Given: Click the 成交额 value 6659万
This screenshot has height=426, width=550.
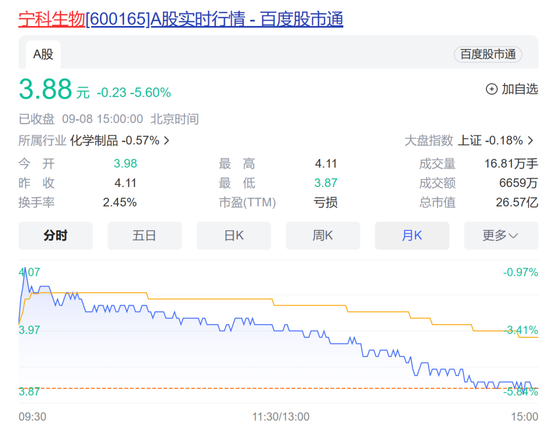Looking at the screenshot, I should [x=518, y=183].
